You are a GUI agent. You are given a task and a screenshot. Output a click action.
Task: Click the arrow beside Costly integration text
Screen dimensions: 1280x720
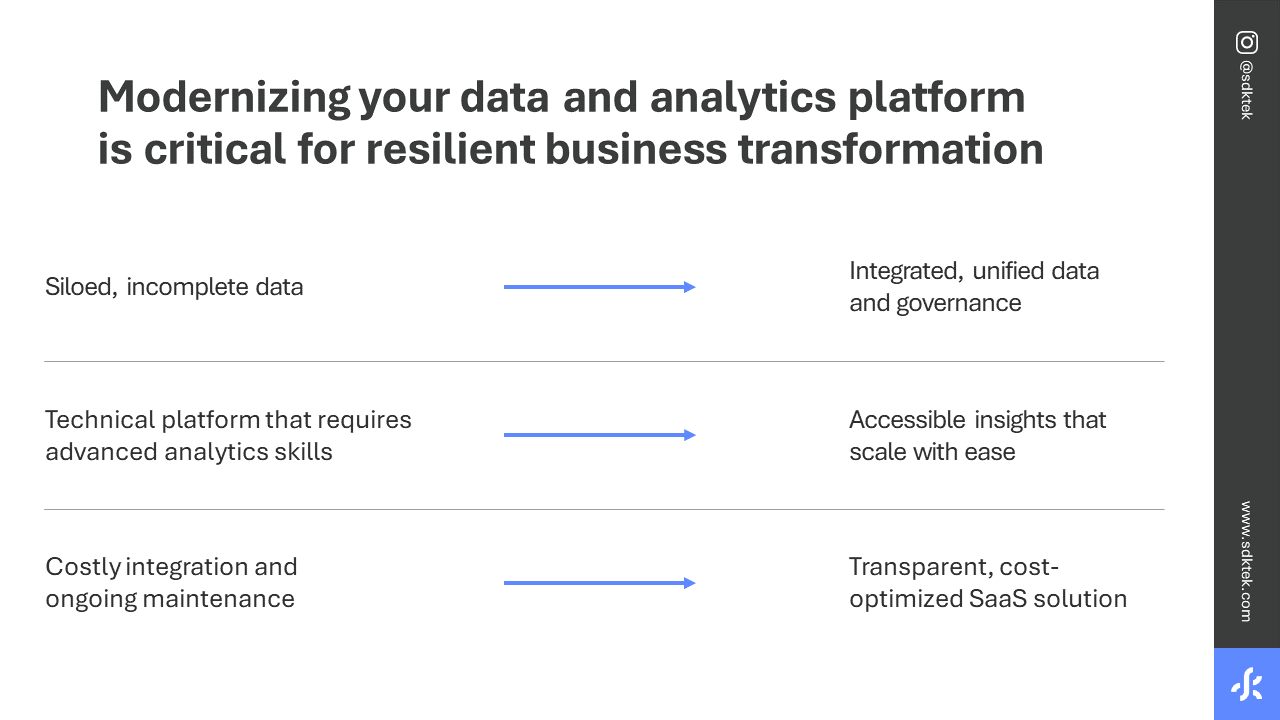[599, 583]
